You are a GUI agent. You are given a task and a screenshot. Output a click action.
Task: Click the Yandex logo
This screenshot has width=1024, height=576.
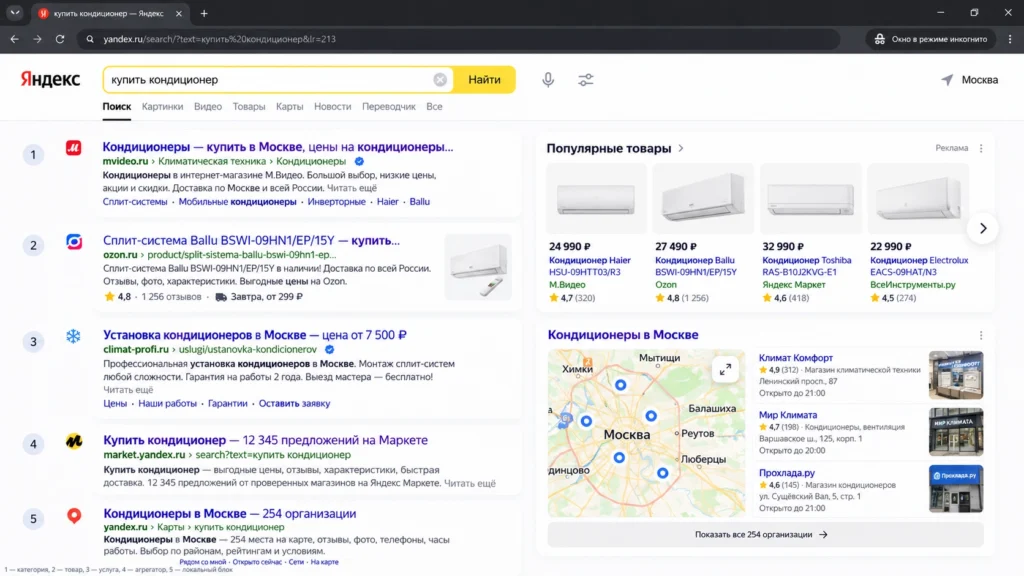pos(50,80)
